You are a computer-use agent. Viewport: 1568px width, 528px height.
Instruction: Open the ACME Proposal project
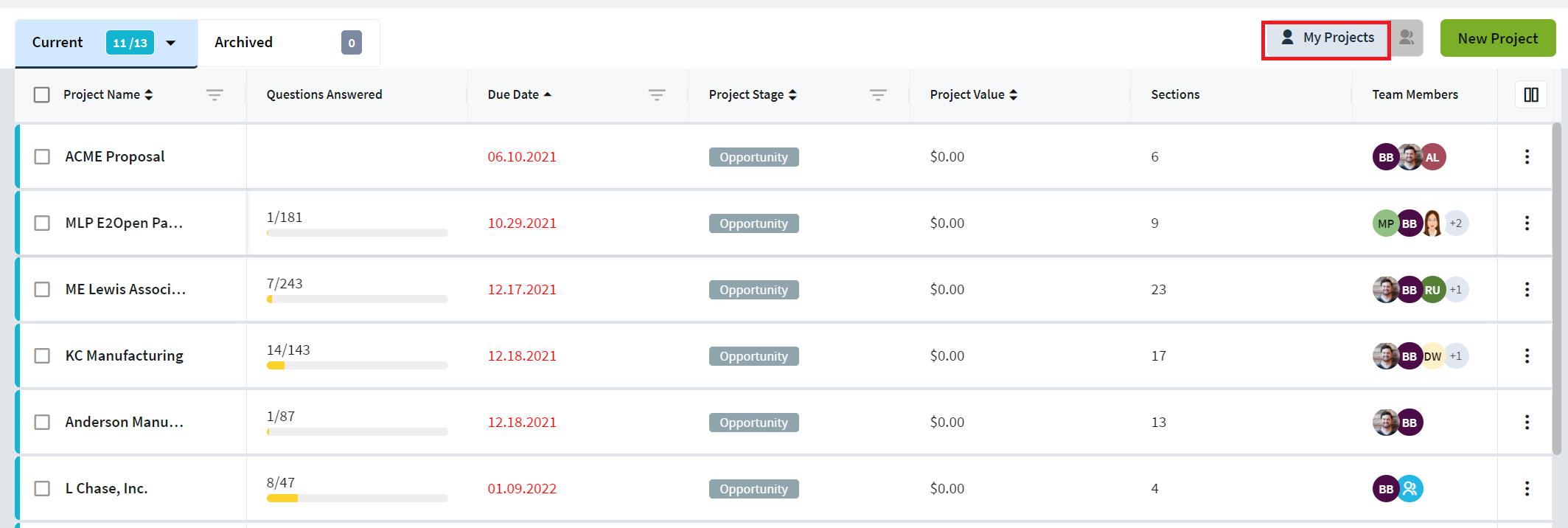[x=115, y=156]
